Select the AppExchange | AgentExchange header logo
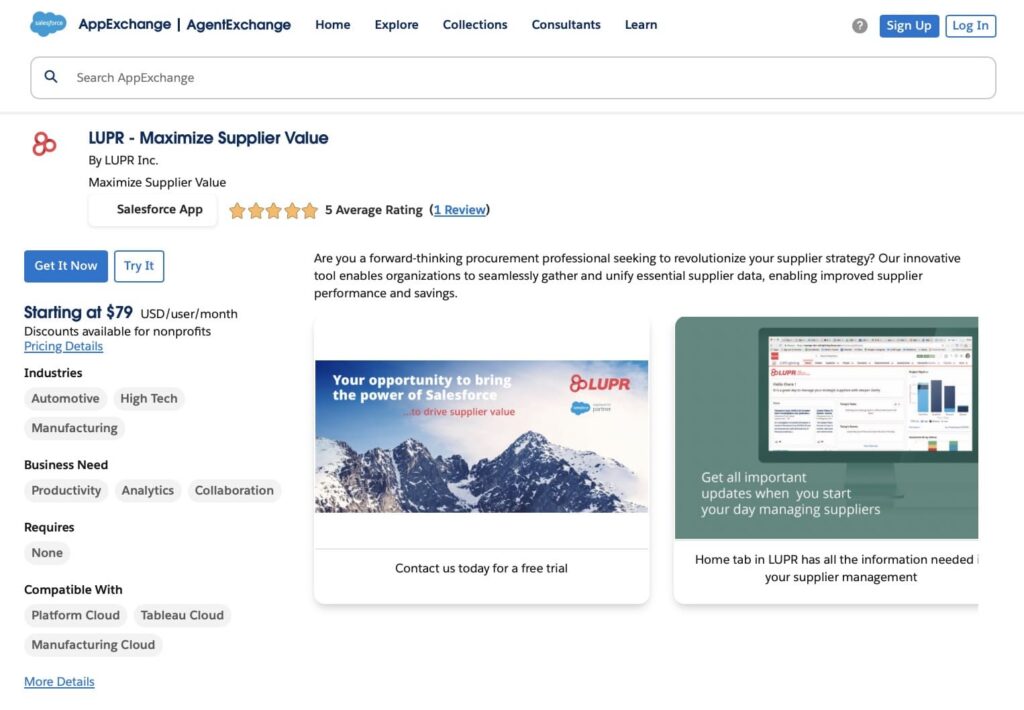Screen dimensions: 1024x710 point(185,24)
